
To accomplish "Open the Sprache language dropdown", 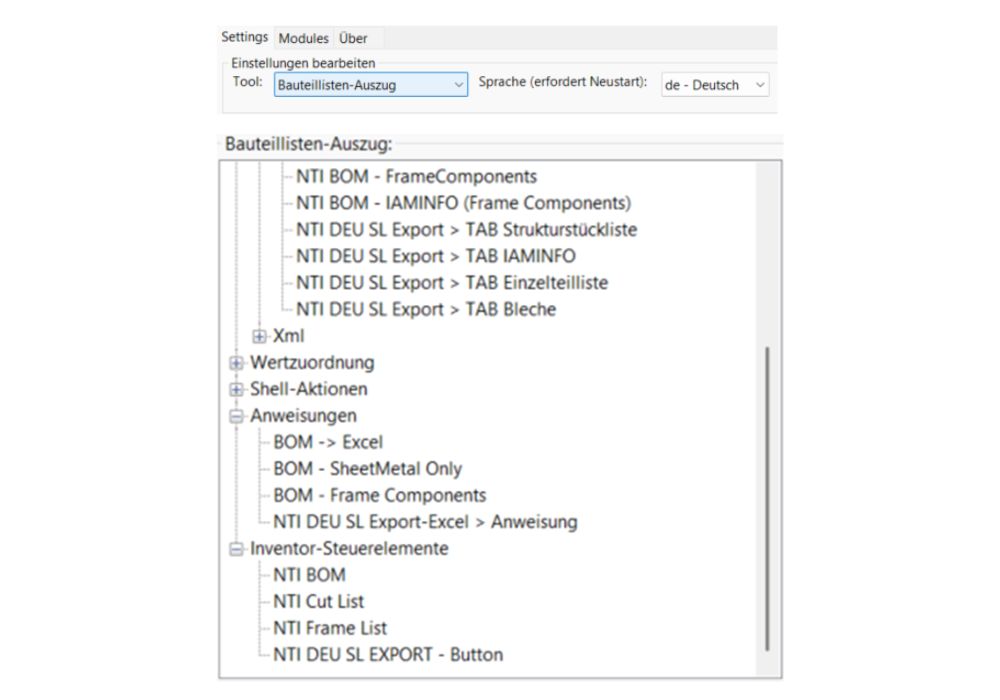I will [714, 85].
